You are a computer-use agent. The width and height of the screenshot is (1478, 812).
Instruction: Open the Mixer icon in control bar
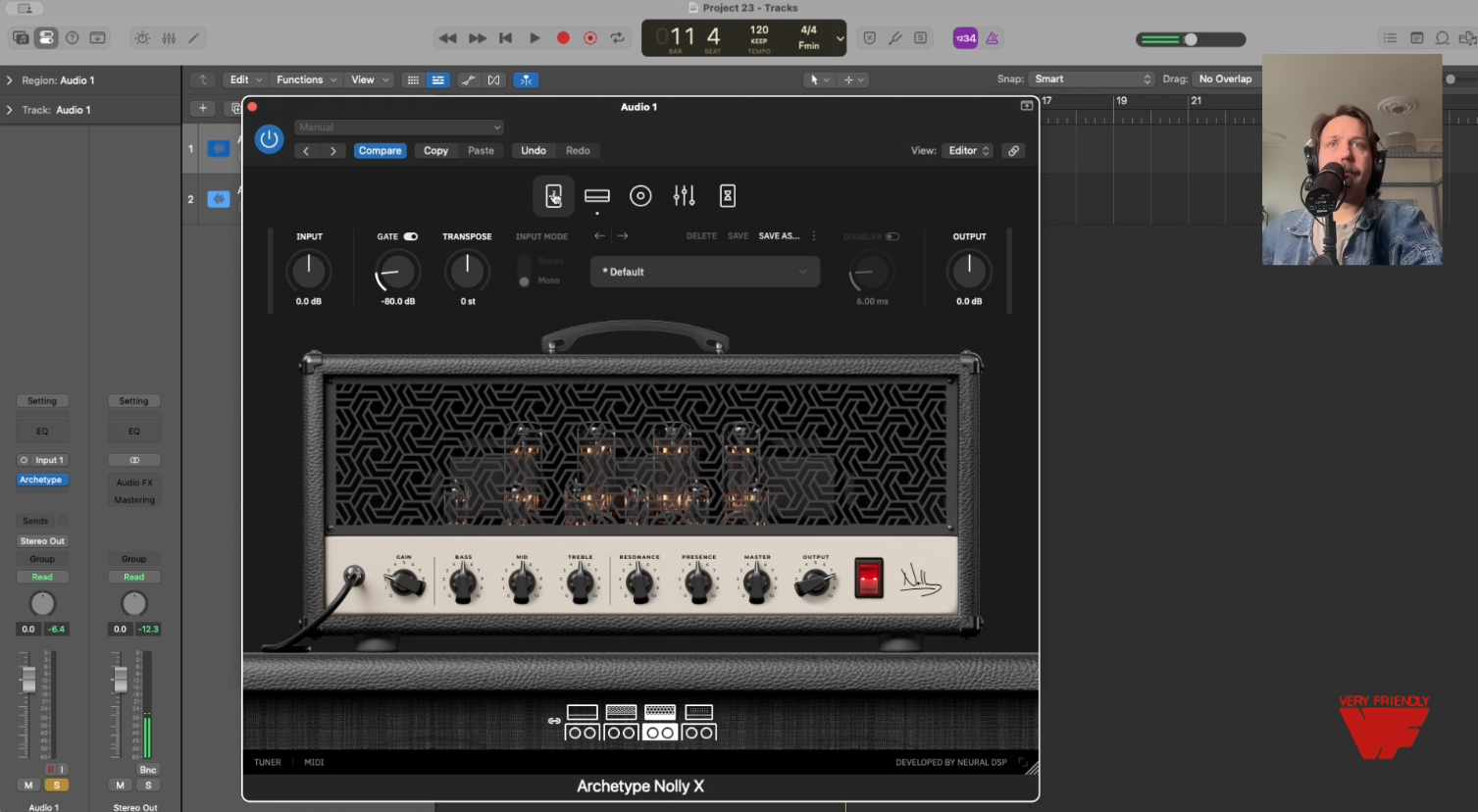[x=169, y=38]
